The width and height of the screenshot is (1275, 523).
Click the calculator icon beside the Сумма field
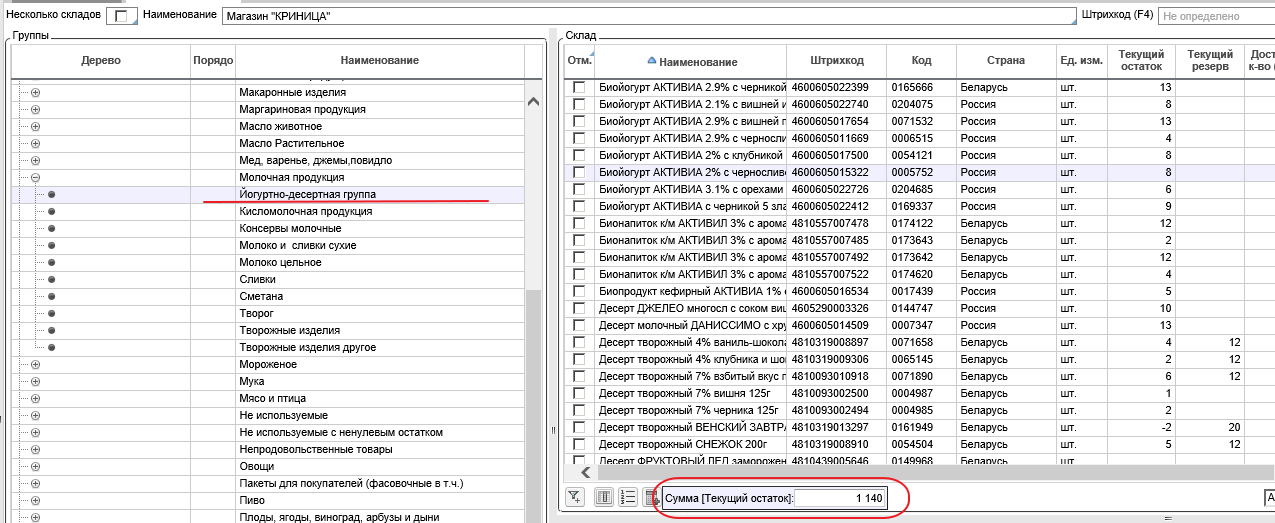tap(652, 497)
